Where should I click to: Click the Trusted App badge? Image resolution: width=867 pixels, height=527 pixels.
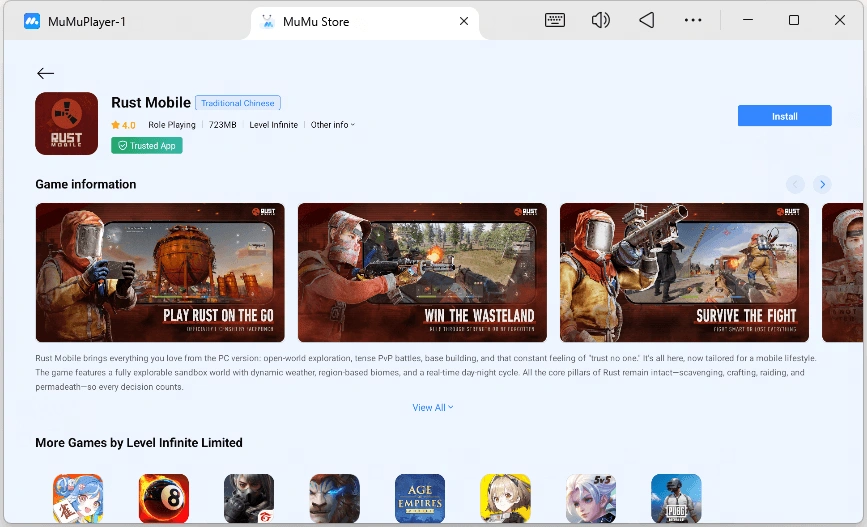[147, 145]
